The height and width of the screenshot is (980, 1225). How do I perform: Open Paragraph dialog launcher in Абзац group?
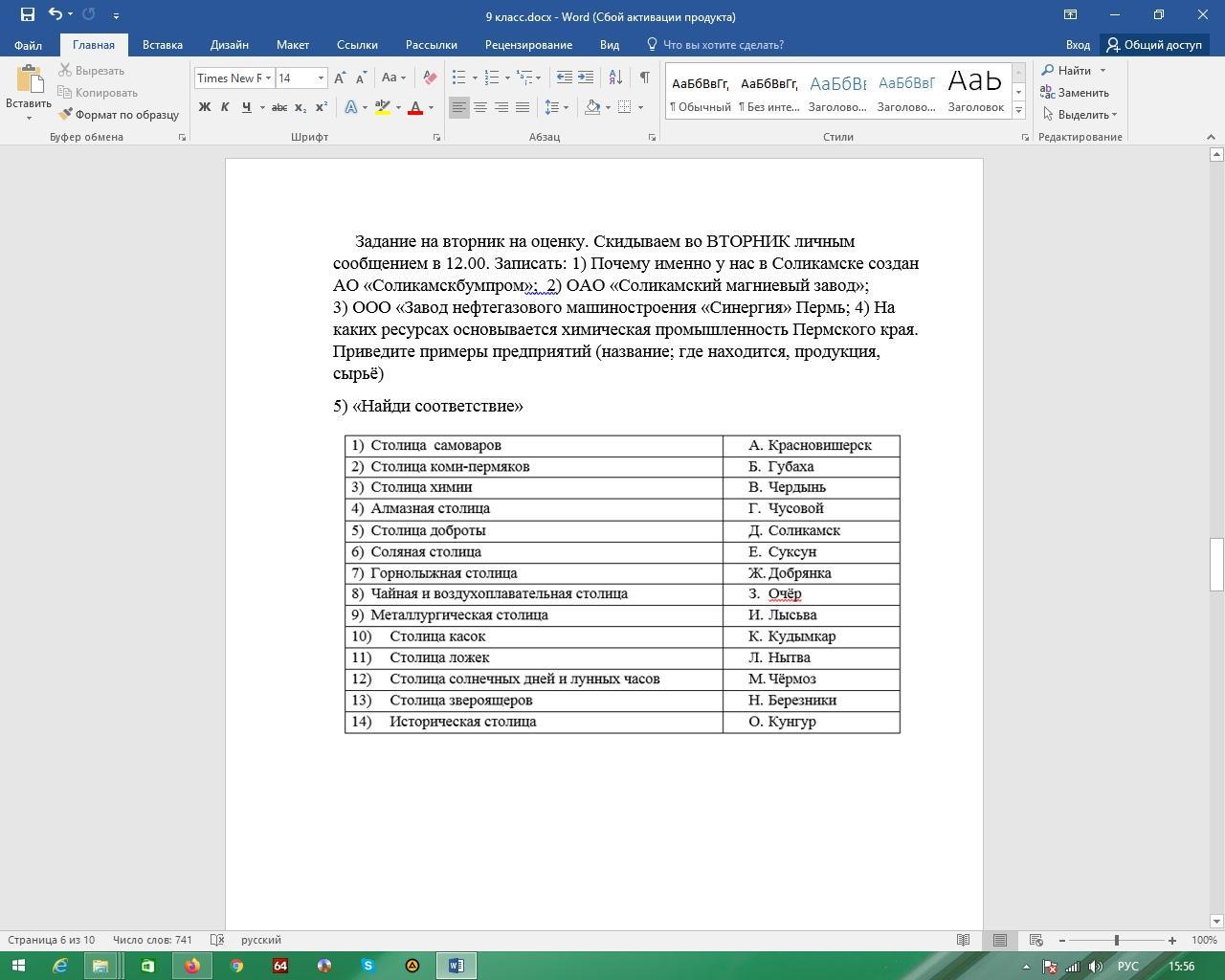pos(653,138)
